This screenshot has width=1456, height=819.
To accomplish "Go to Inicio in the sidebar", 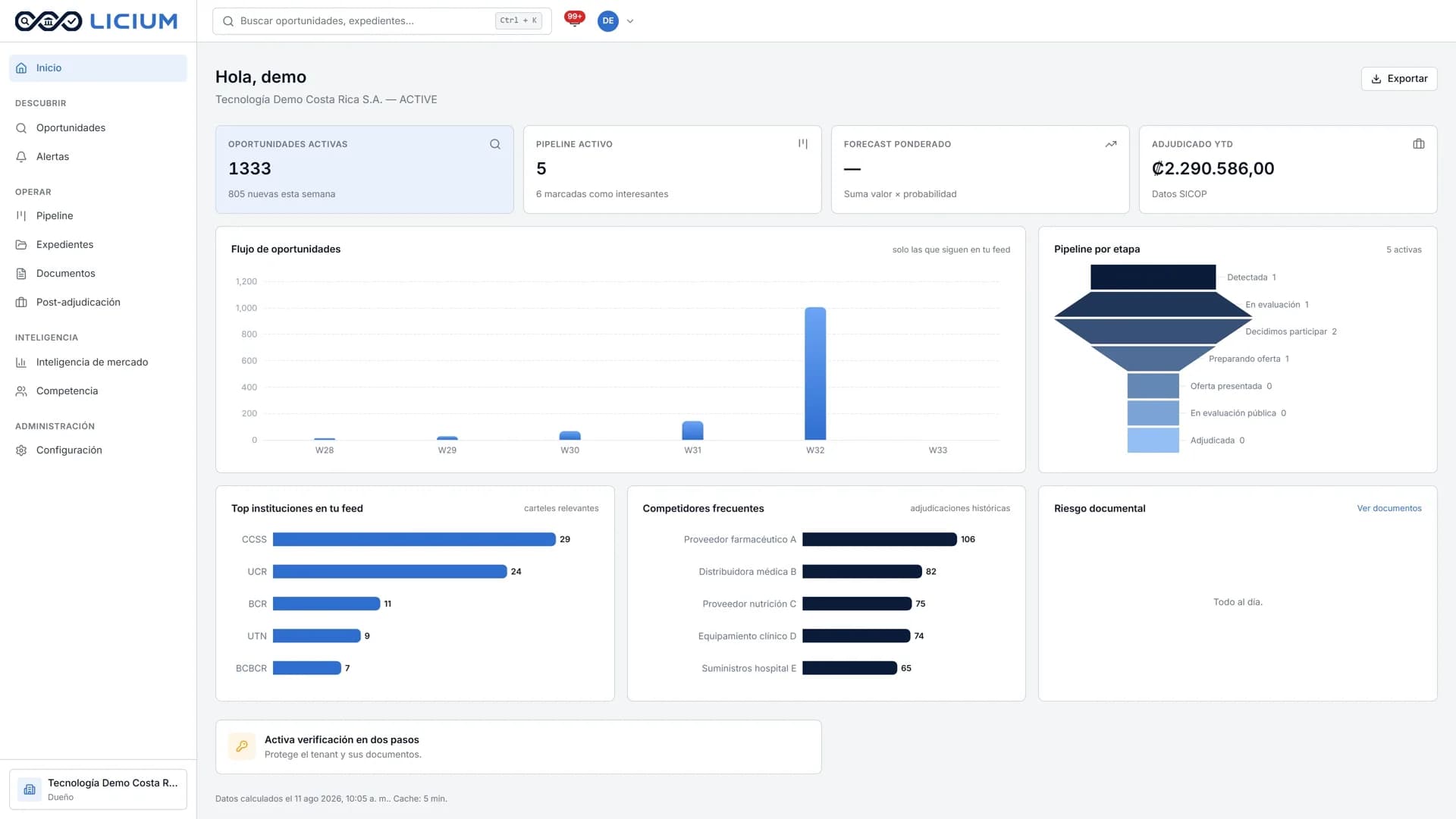I will click(98, 68).
